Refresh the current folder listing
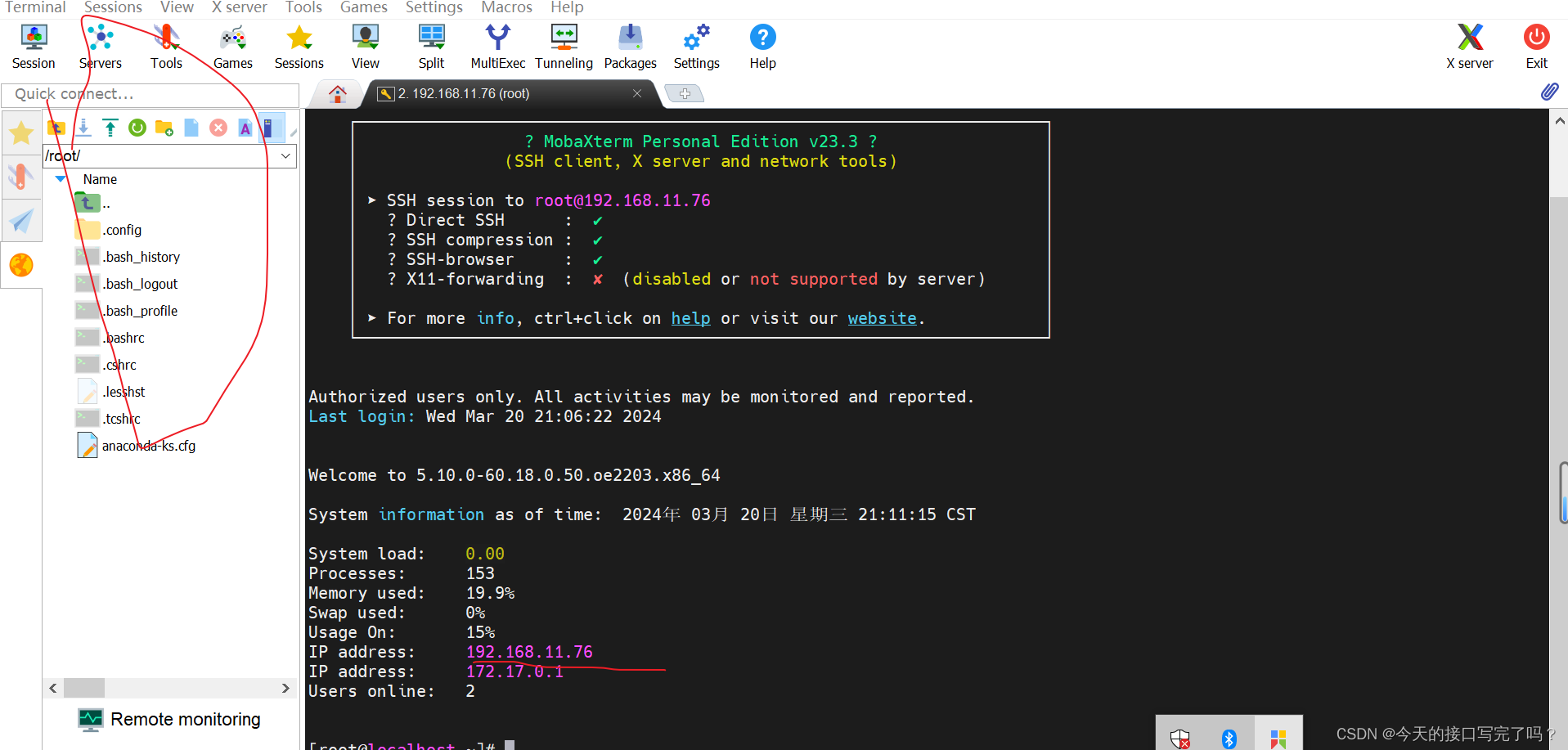 pyautogui.click(x=137, y=128)
